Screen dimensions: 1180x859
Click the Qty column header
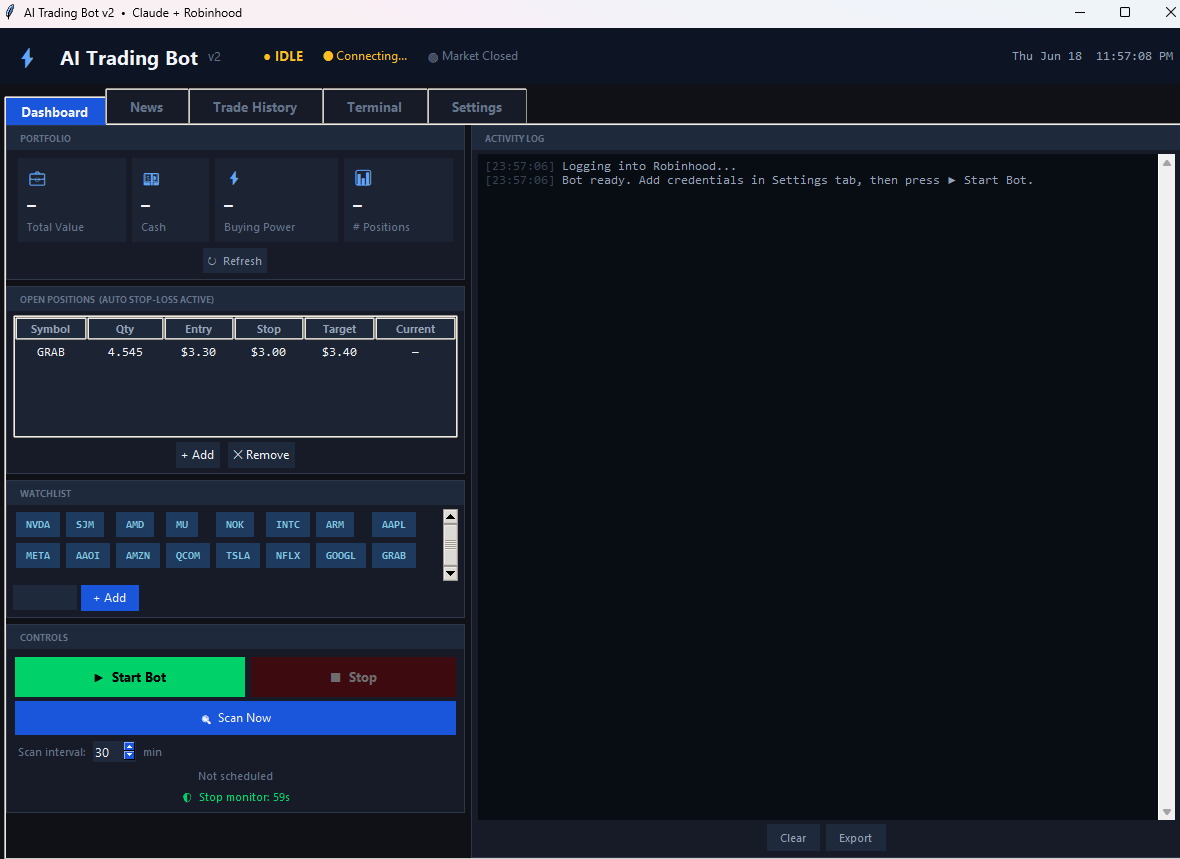tap(125, 329)
